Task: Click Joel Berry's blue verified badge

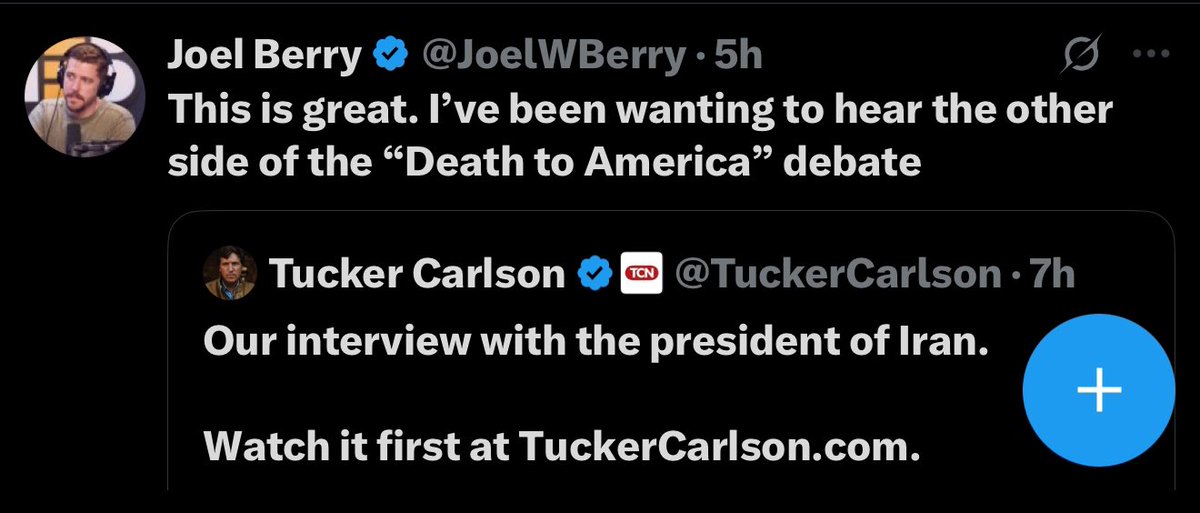Action: pos(388,58)
